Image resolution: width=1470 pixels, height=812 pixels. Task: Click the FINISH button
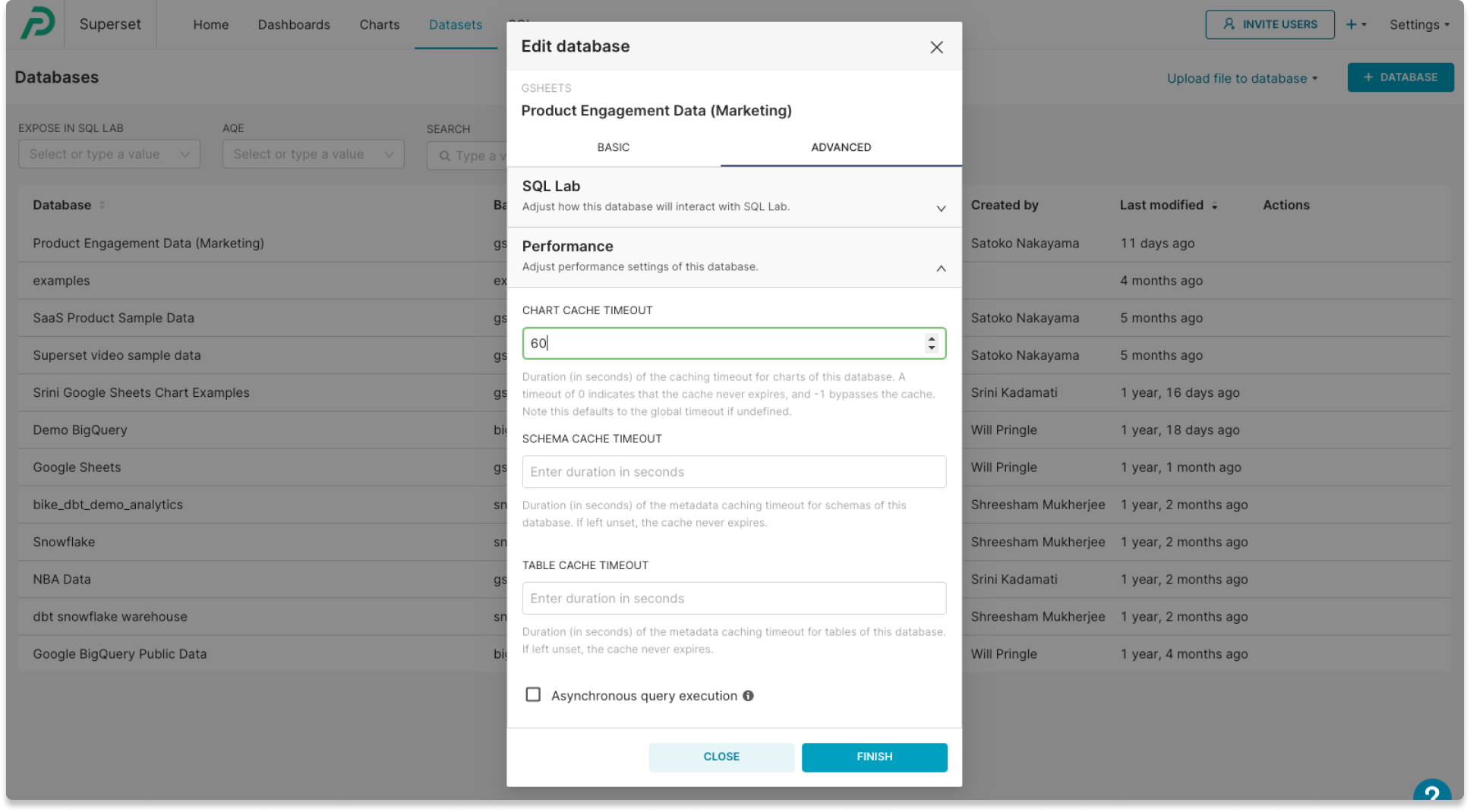[874, 757]
